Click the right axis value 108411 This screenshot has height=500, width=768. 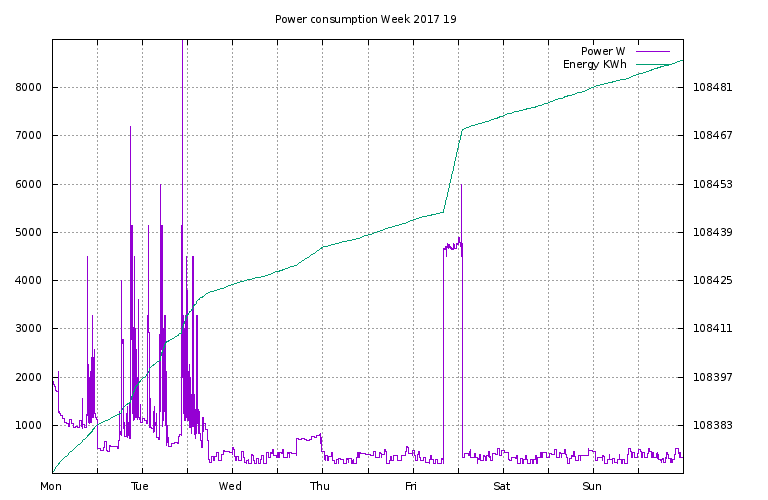tap(713, 328)
